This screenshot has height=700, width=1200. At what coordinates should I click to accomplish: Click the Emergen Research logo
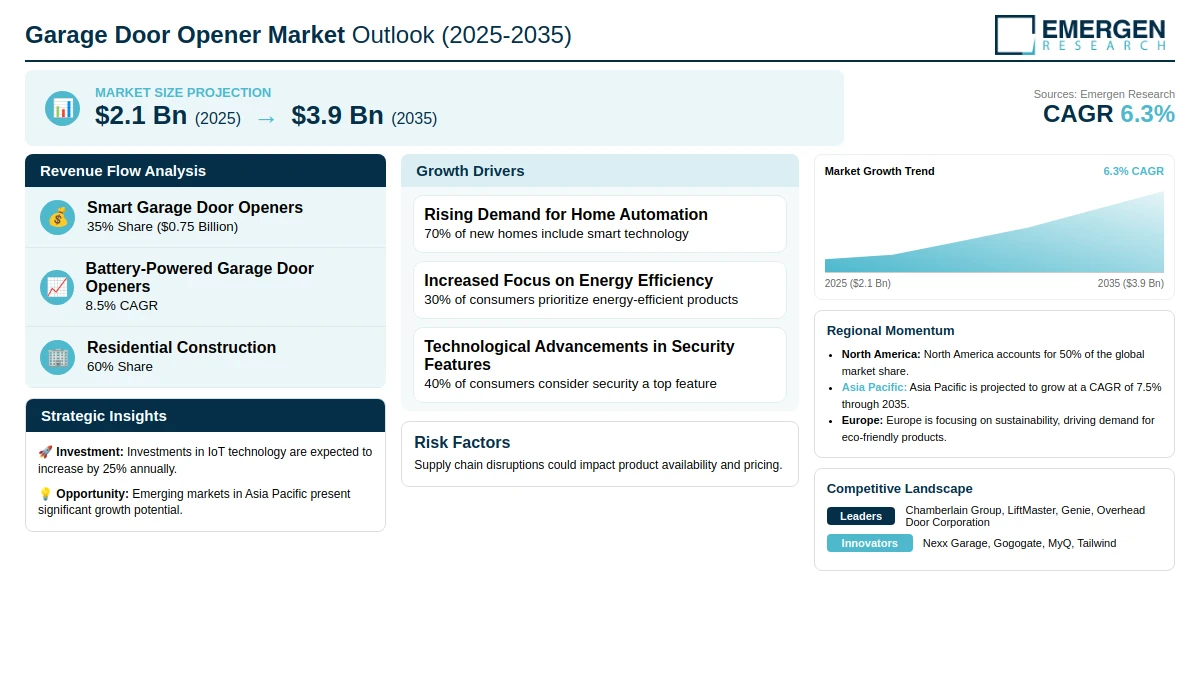1080,35
